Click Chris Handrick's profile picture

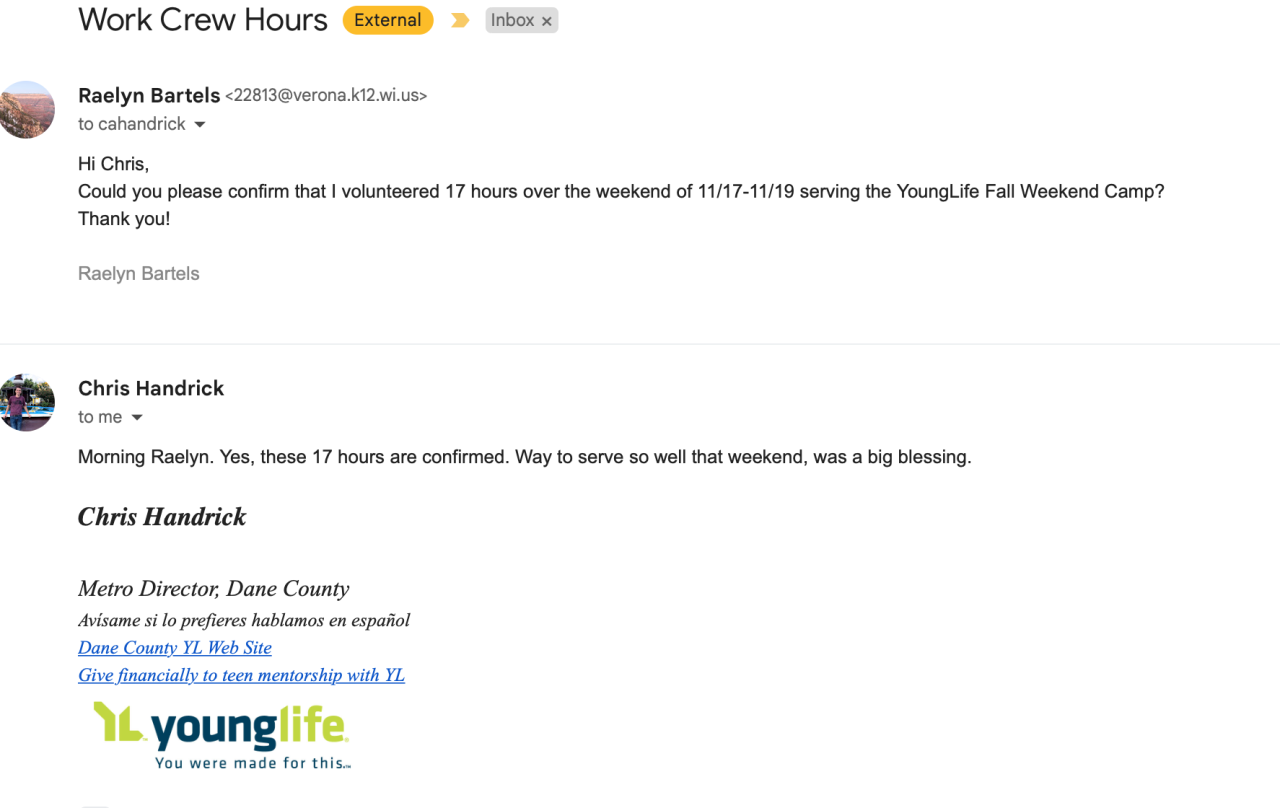(x=27, y=402)
